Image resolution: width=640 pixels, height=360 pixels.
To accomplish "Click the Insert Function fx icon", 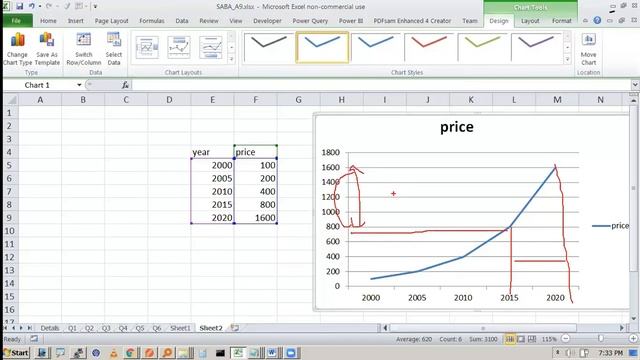I will pyautogui.click(x=125, y=85).
